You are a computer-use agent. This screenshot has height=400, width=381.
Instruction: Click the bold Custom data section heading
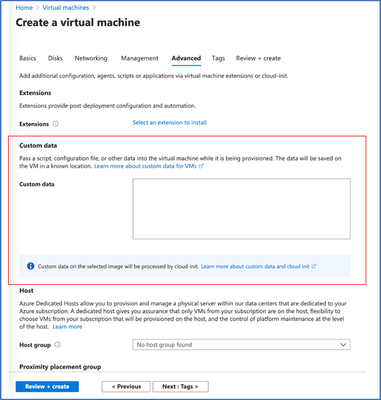(x=38, y=146)
